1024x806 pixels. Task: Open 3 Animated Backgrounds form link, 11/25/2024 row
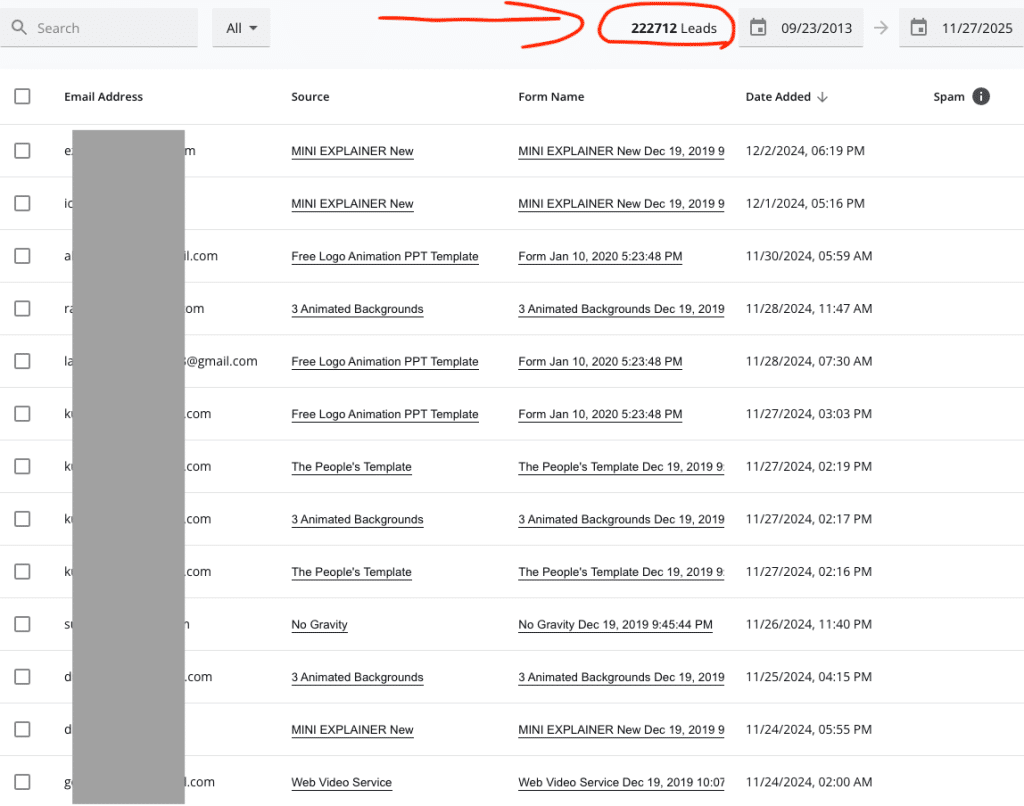(x=621, y=677)
